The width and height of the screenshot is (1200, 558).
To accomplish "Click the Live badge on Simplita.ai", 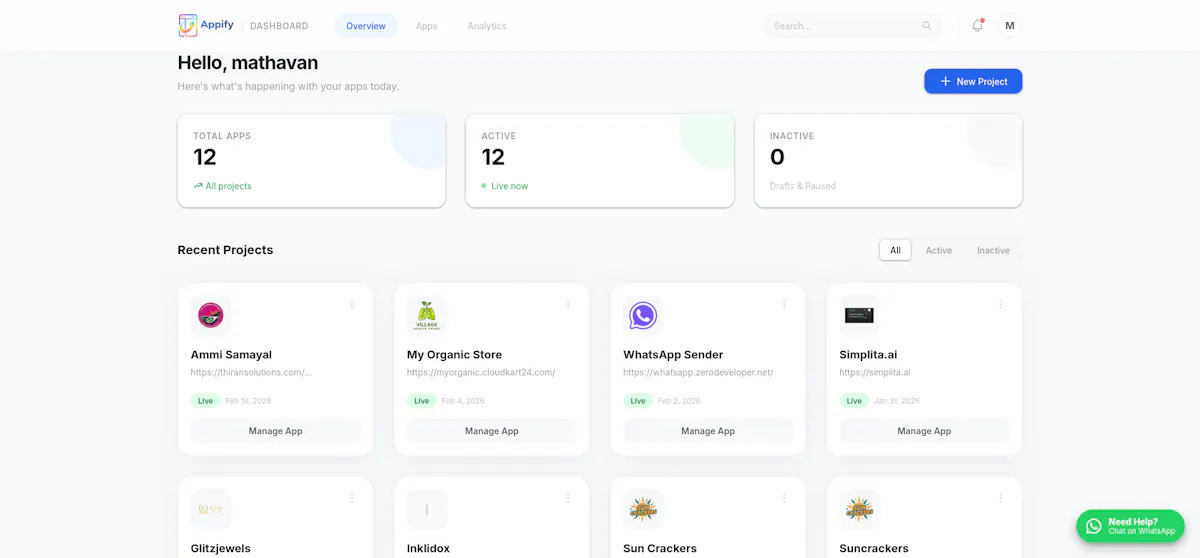I will tap(853, 401).
